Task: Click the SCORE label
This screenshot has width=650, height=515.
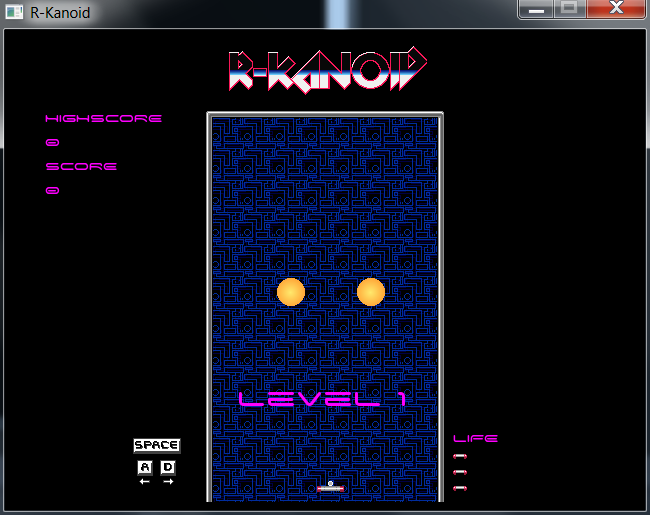Action: tap(81, 167)
